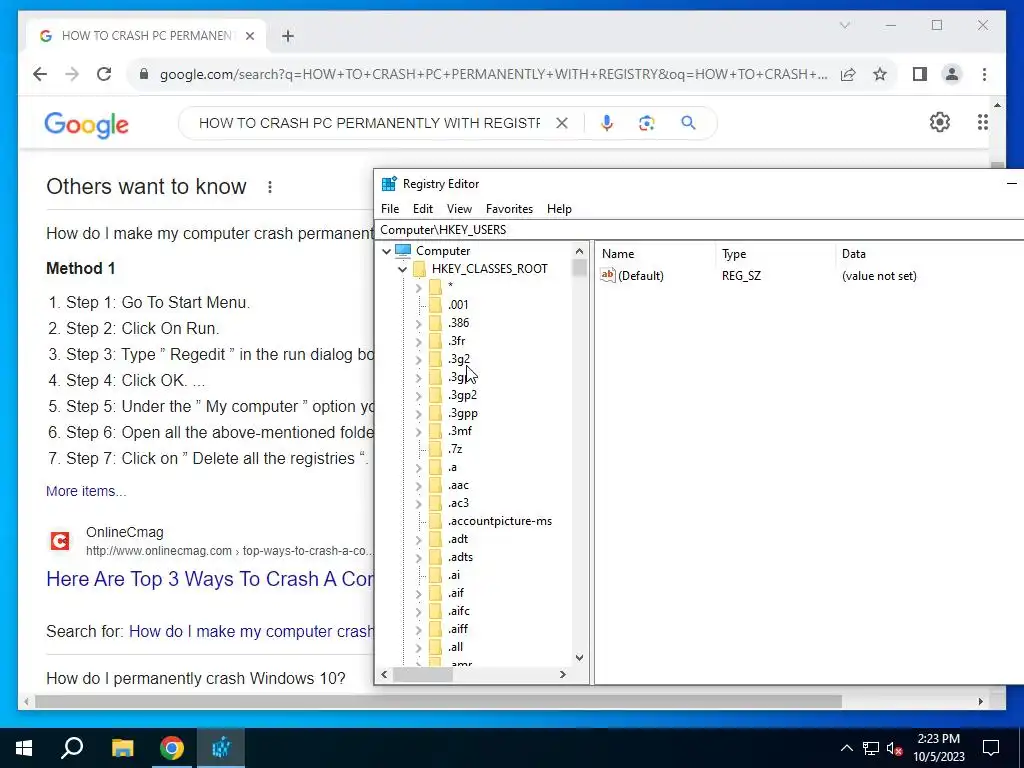
Task: Toggle Chrome side panel icon
Action: (920, 74)
